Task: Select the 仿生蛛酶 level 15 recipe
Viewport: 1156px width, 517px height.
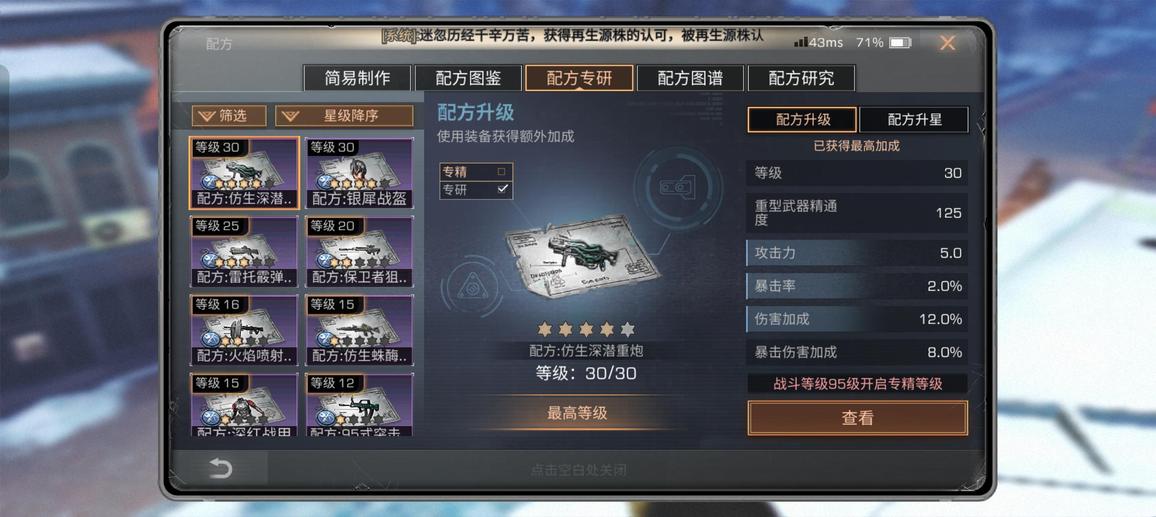Action: [360, 330]
